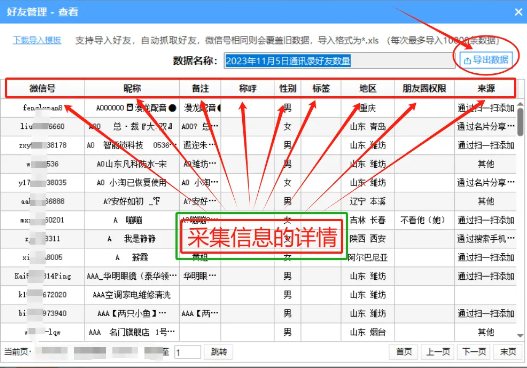Click the page number input box

(187, 353)
